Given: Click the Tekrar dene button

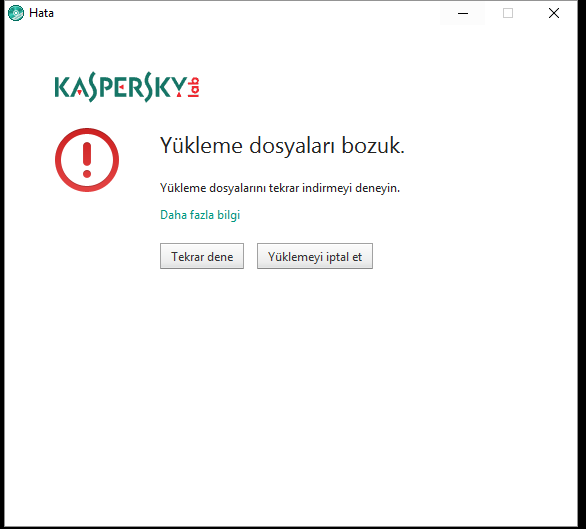Looking at the screenshot, I should (x=202, y=256).
